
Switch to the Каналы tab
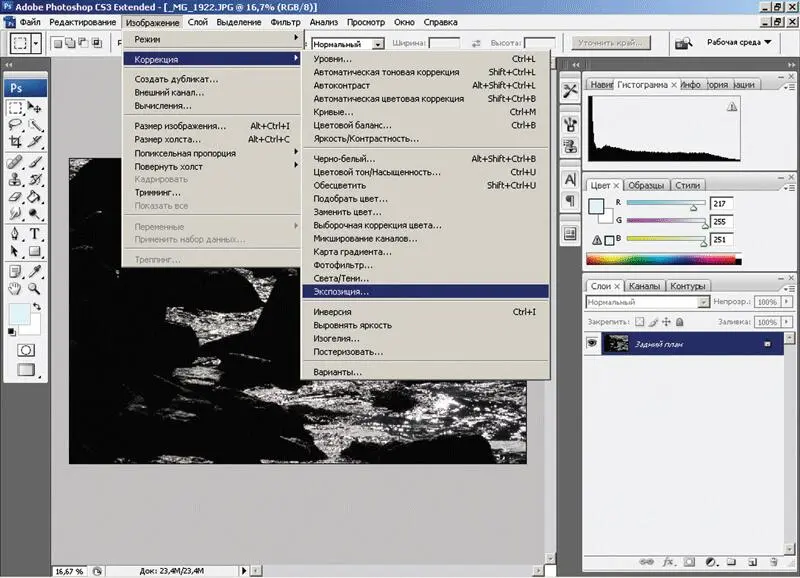click(x=644, y=286)
